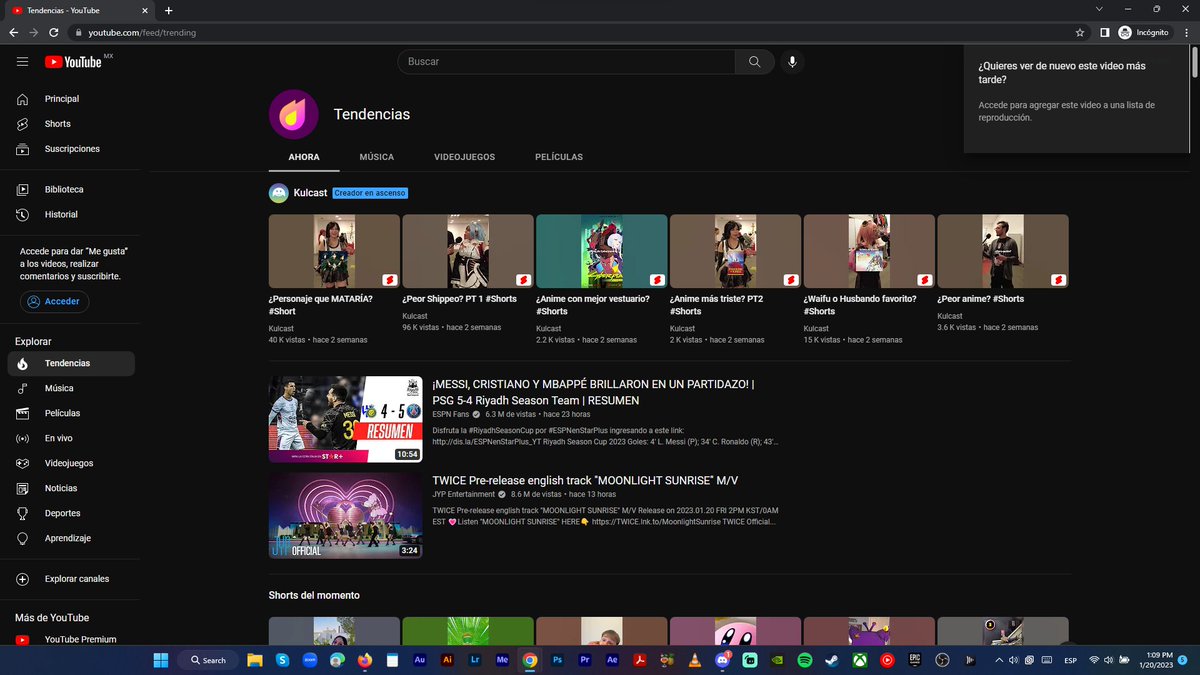Click the Shorts del momento heading

point(314,595)
